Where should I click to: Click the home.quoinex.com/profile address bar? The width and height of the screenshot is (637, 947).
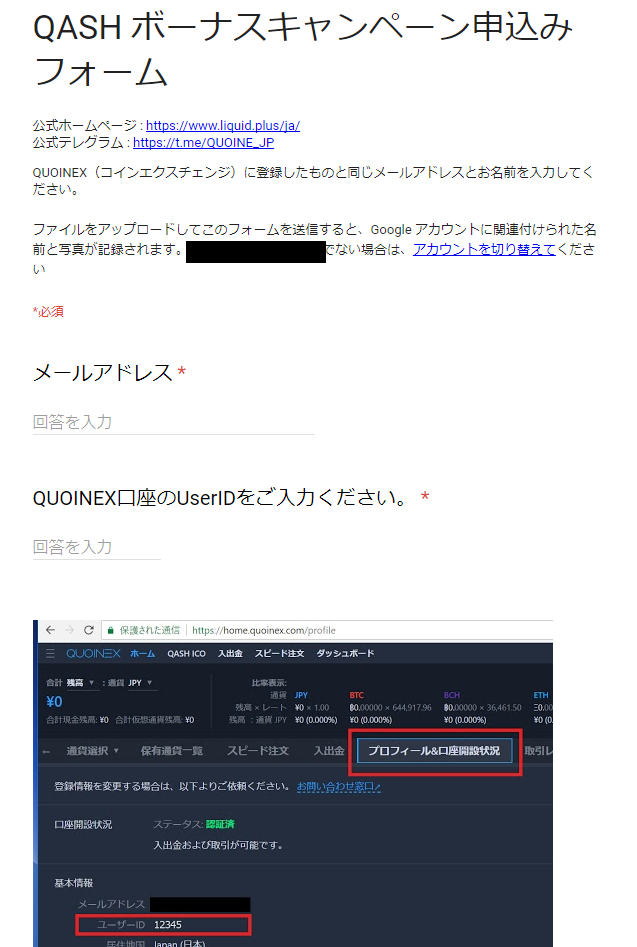(x=326, y=630)
